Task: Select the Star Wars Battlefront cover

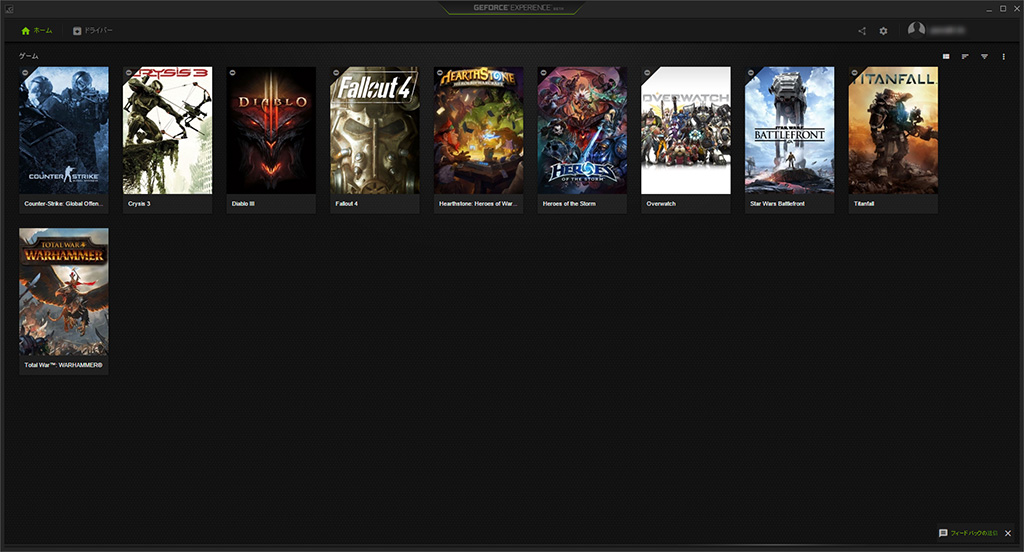Action: 790,130
